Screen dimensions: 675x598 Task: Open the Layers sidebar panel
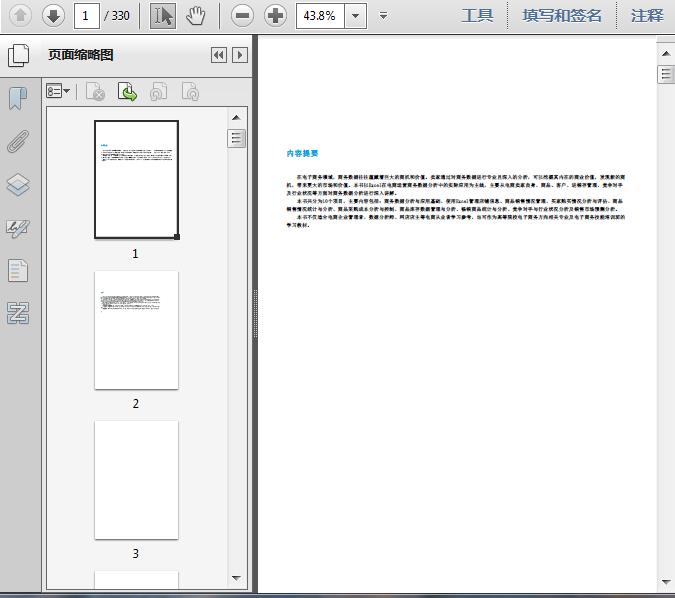18,185
